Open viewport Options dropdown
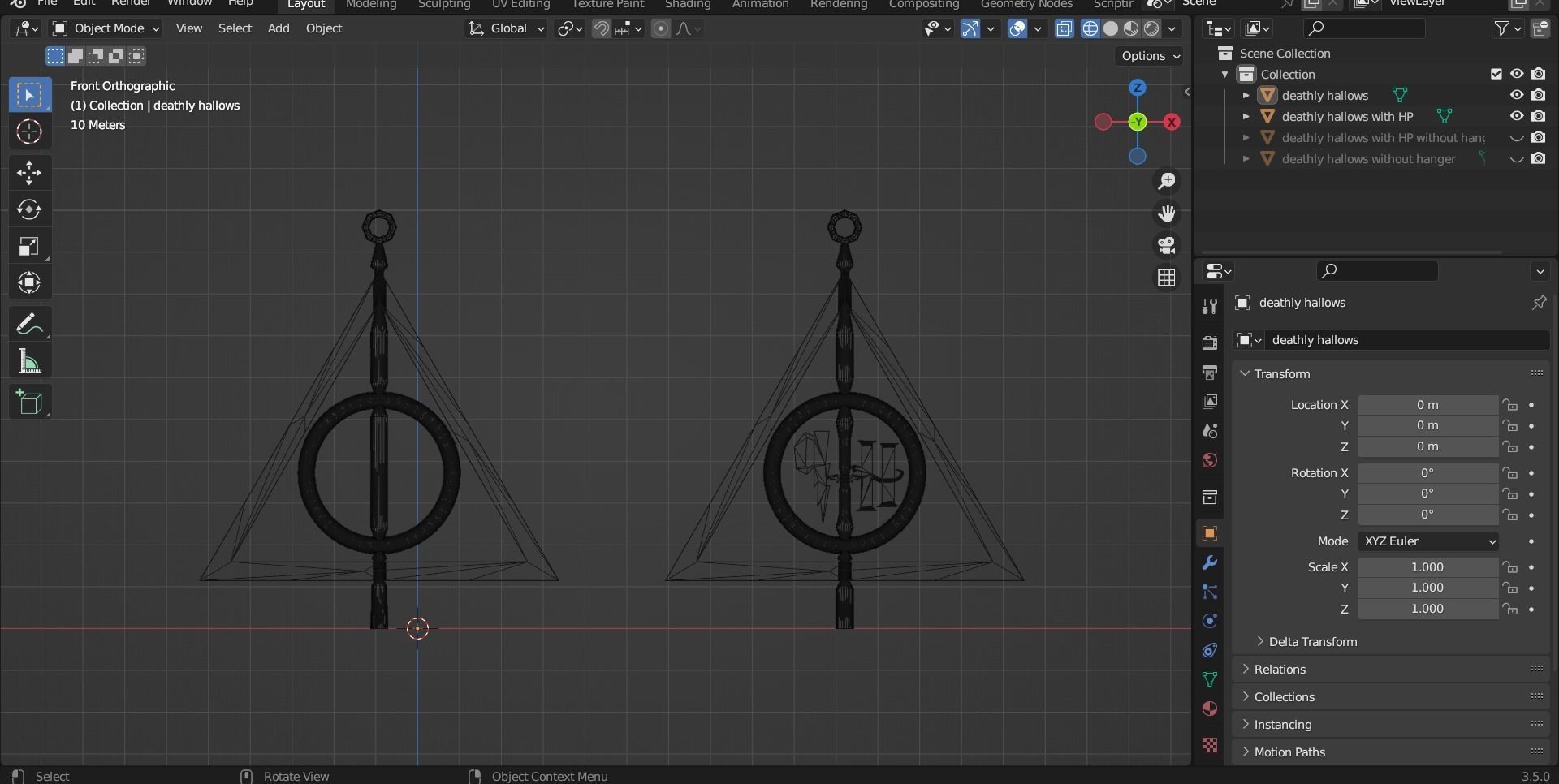The height and width of the screenshot is (784, 1559). coord(1151,56)
